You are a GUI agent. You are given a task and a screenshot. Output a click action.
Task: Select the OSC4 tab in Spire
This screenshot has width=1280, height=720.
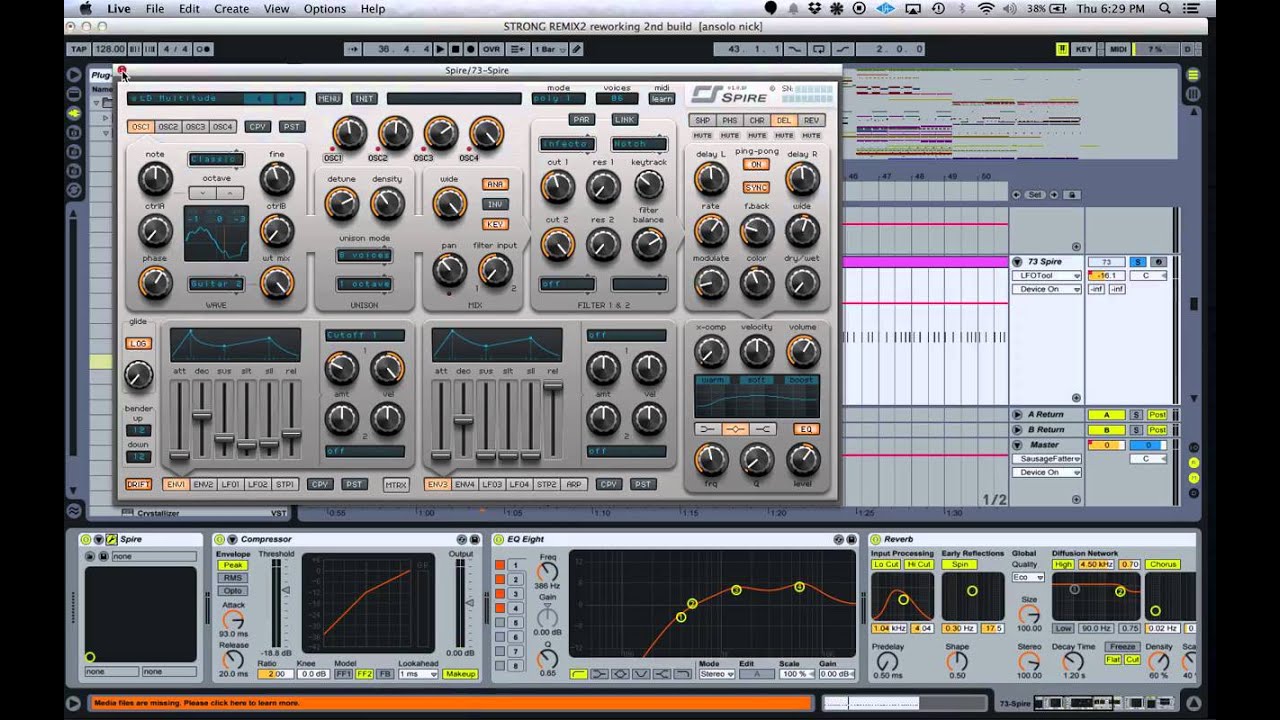point(222,127)
